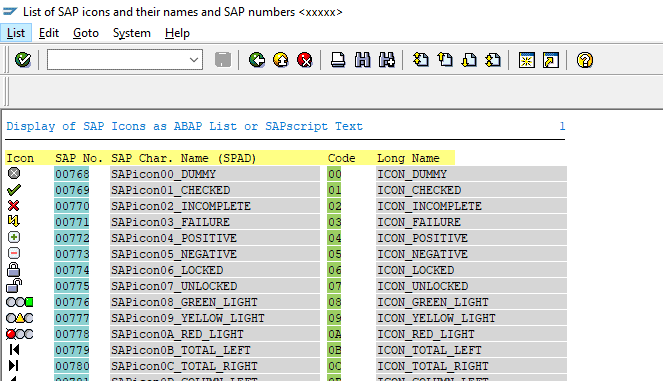Image resolution: width=663 pixels, height=381 pixels.
Task: Click the green checkmark ICON_CHECKED icon
Action: coord(14,190)
